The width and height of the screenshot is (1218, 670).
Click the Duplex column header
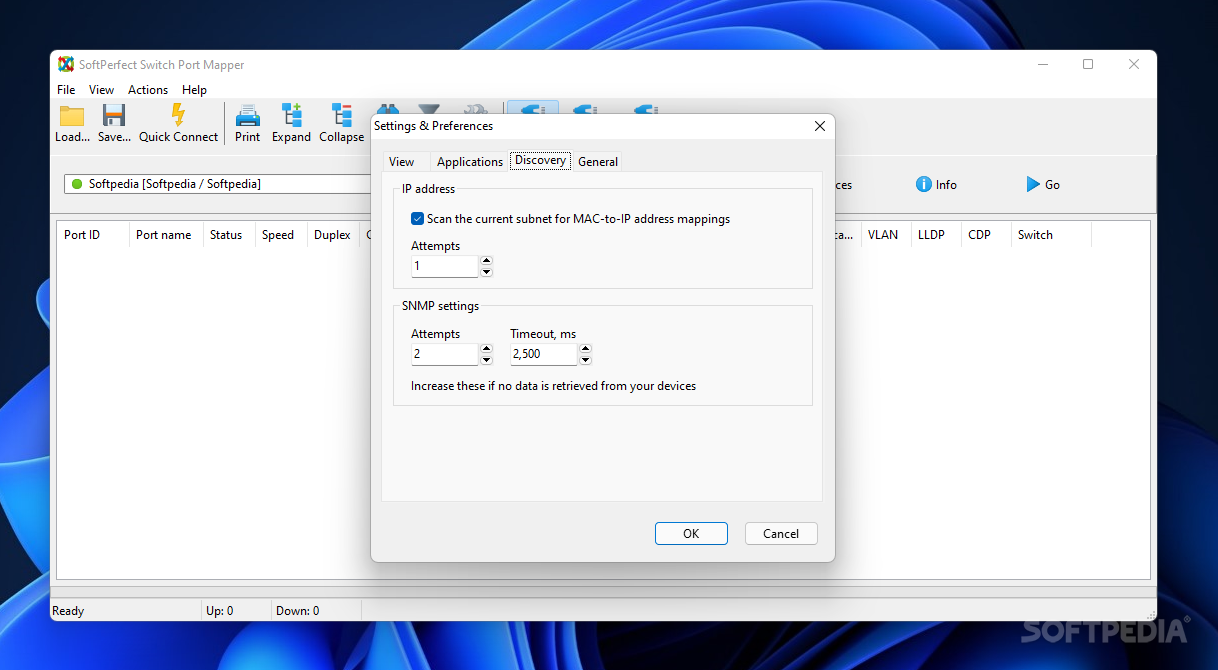[x=333, y=235]
